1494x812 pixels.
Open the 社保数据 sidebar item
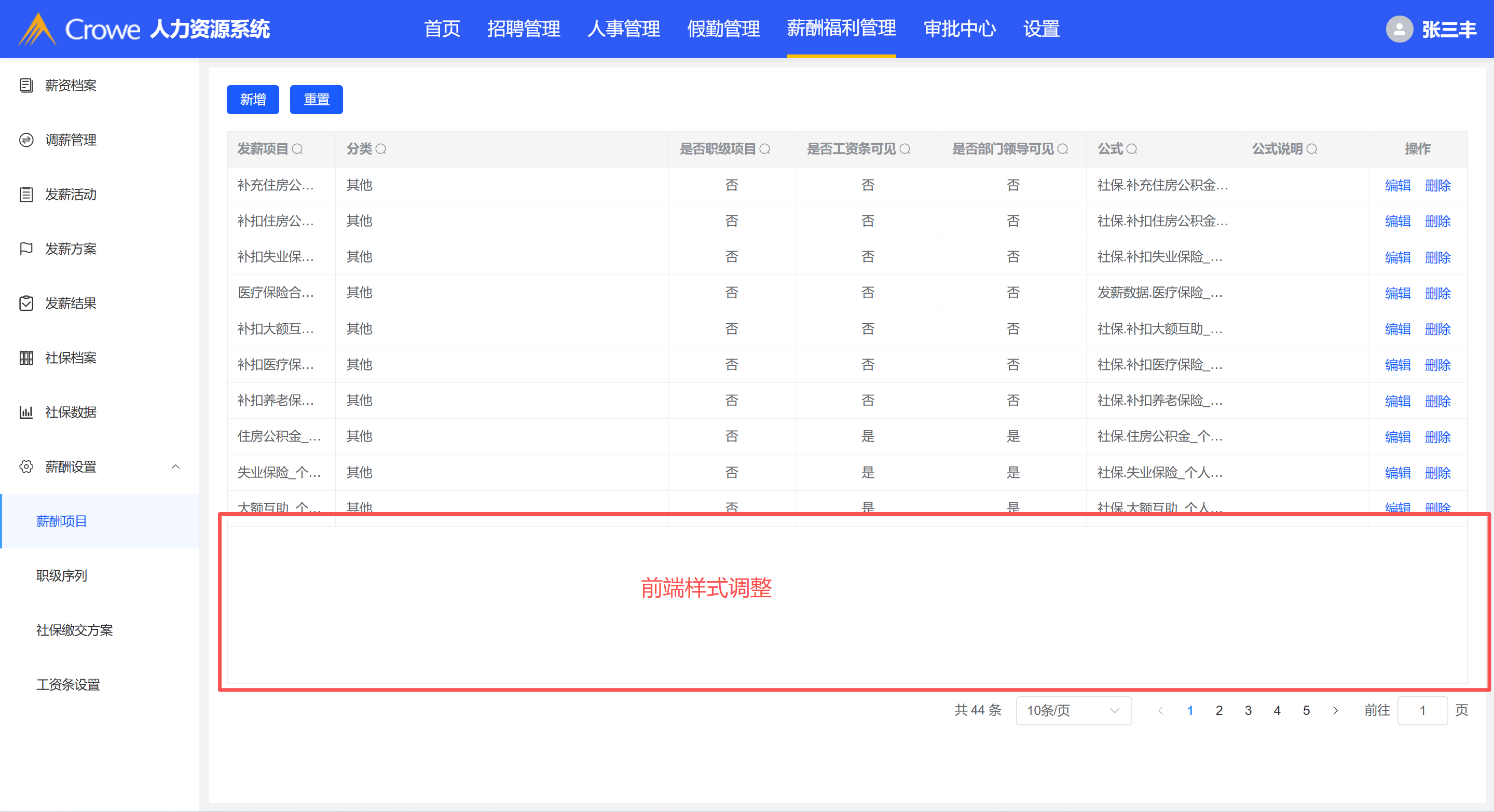pos(71,412)
